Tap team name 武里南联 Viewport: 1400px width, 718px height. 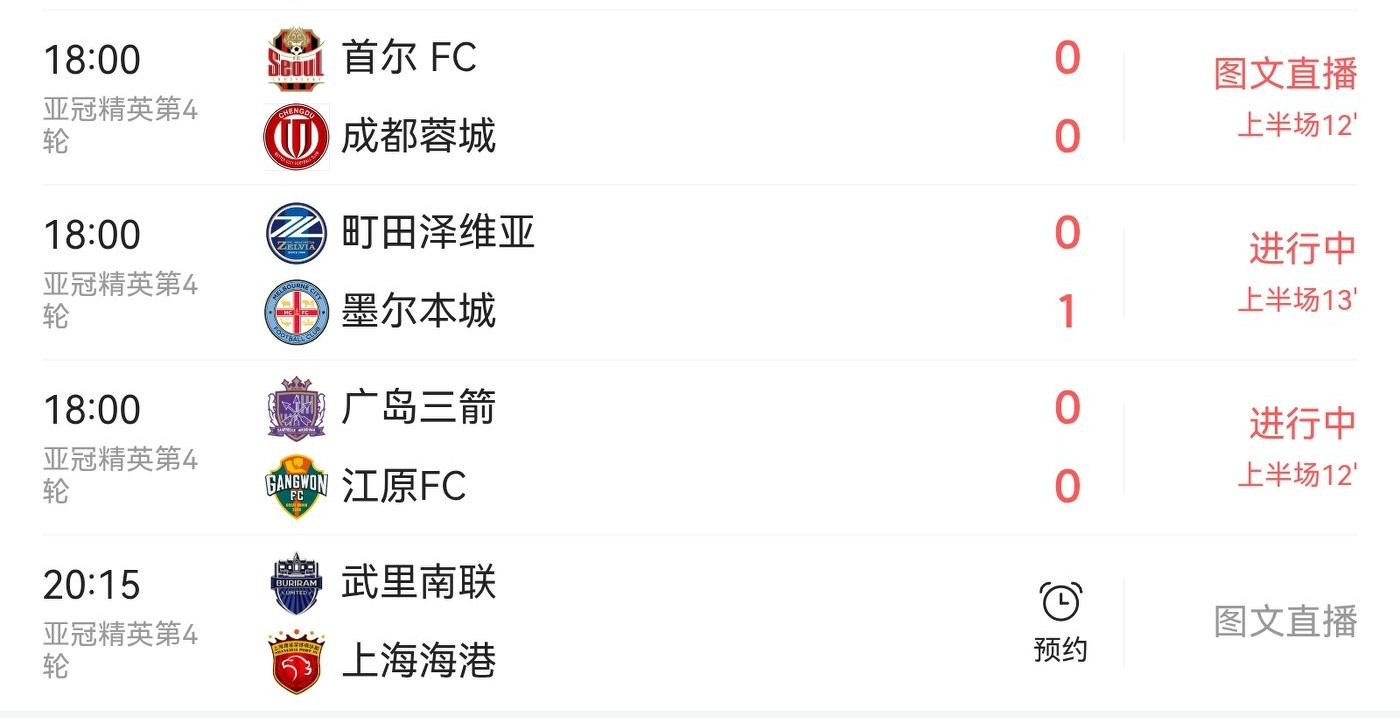[418, 583]
